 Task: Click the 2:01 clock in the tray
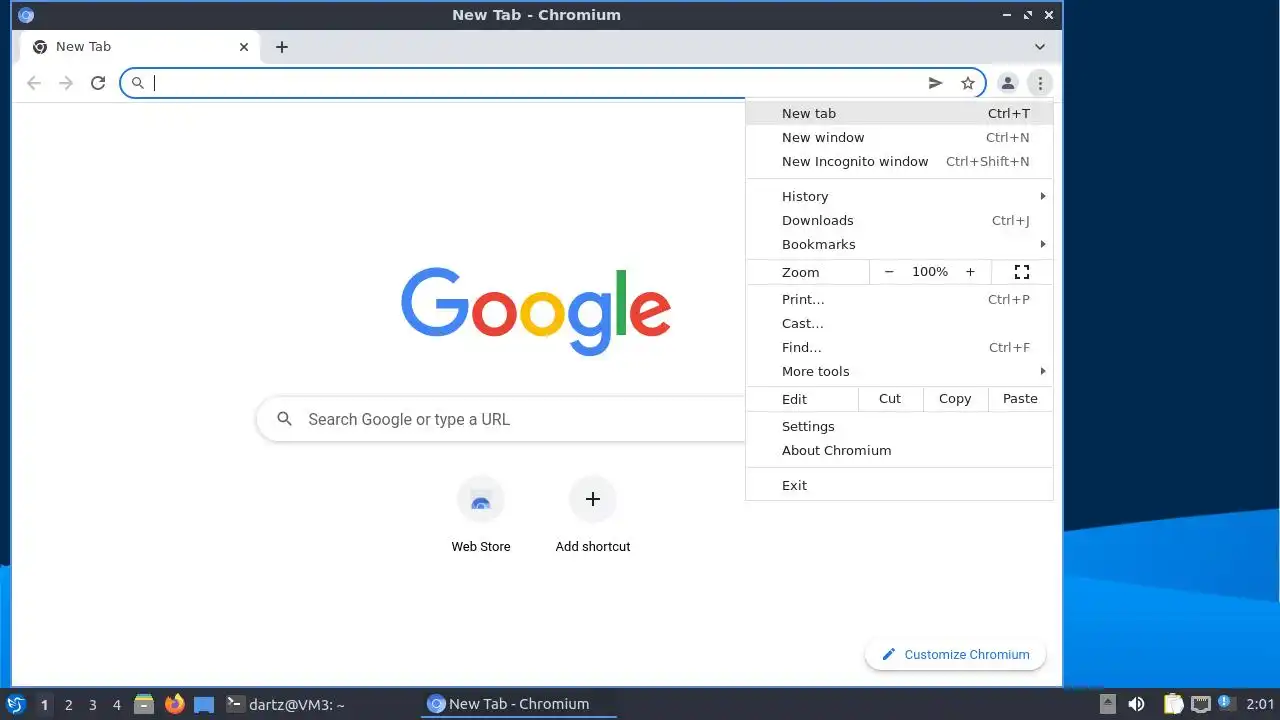point(1260,704)
